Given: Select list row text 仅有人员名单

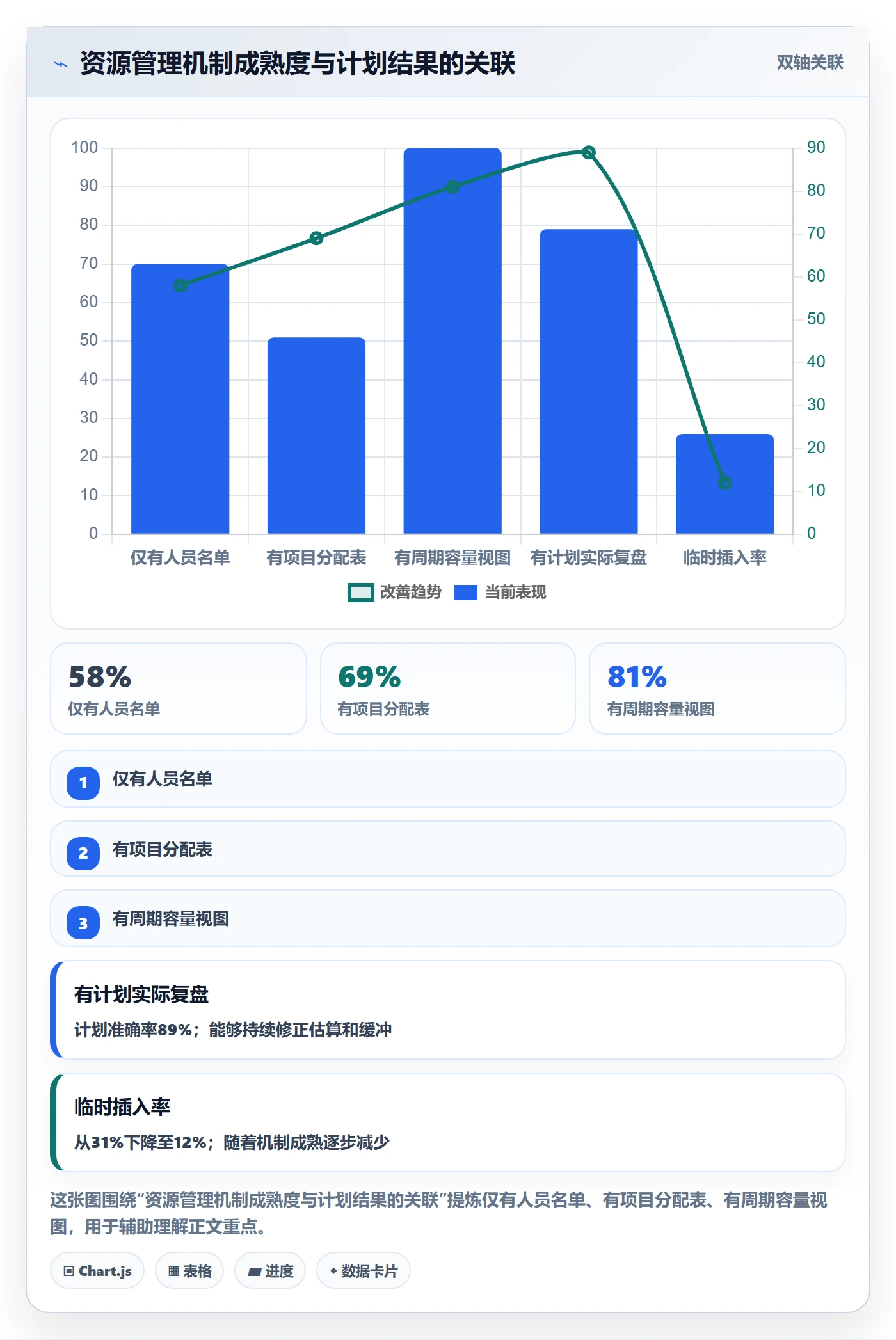Looking at the screenshot, I should [163, 779].
